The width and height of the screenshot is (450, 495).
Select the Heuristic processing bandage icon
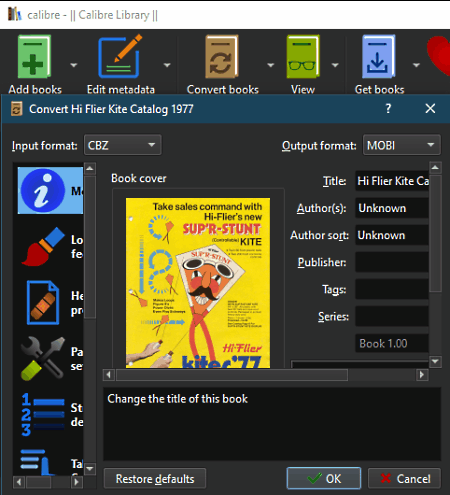coord(43,303)
